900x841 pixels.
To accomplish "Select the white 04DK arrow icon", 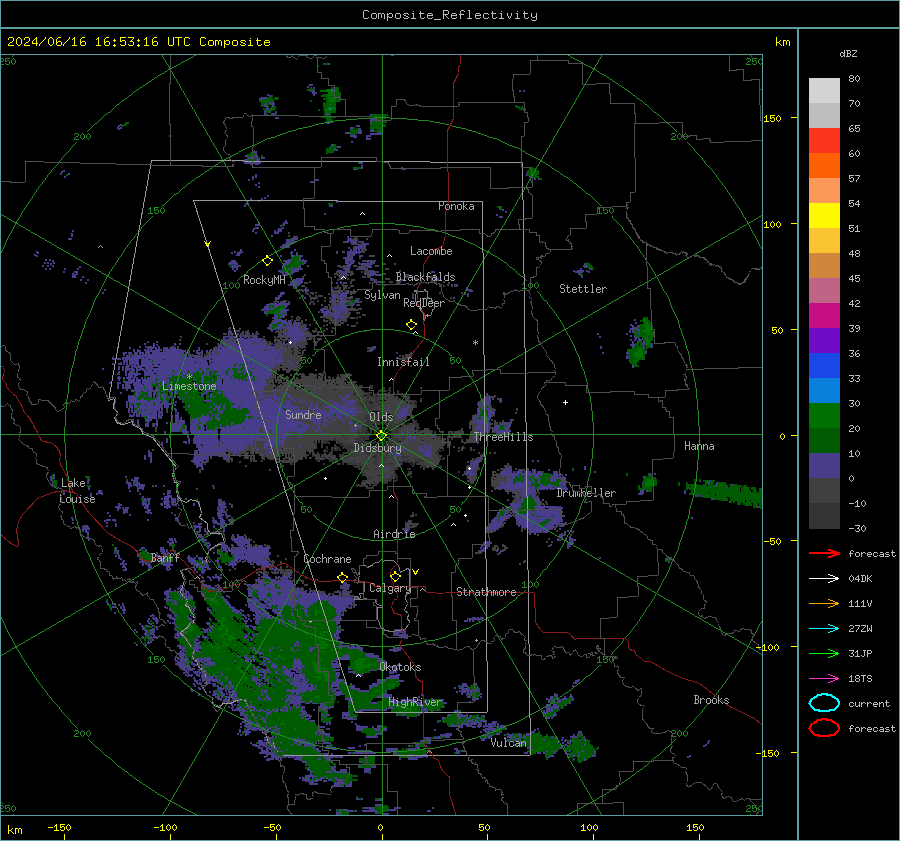I will coord(824,579).
